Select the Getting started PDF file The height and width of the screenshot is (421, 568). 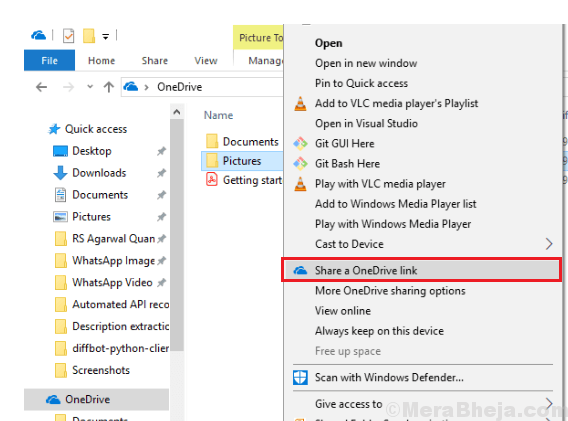pyautogui.click(x=243, y=180)
